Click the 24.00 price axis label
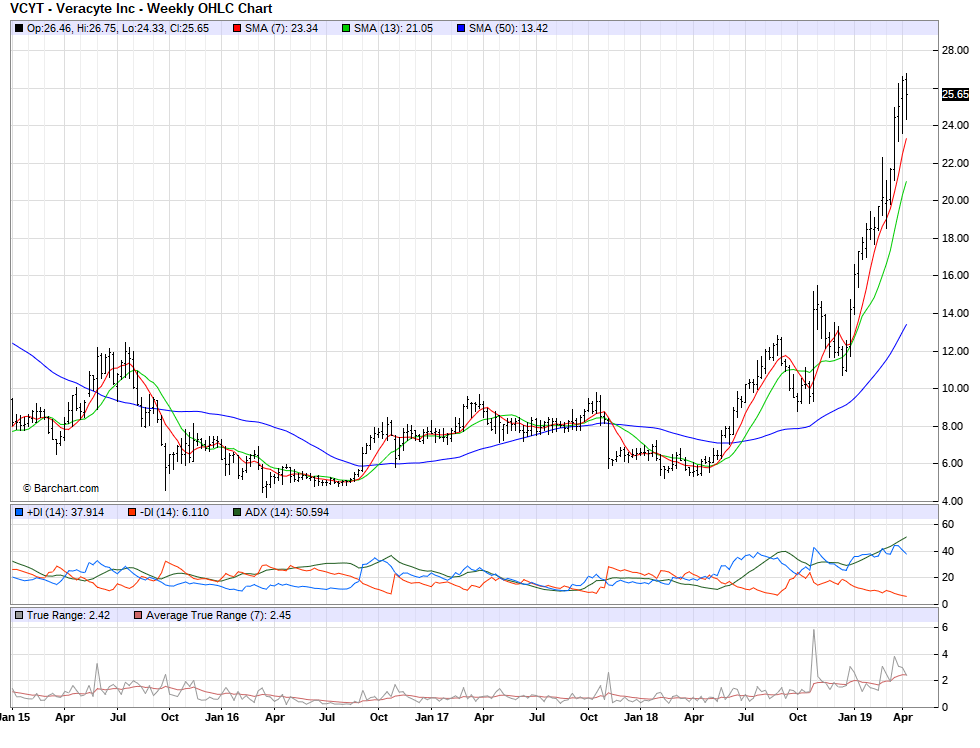The image size is (980, 748). pos(955,126)
